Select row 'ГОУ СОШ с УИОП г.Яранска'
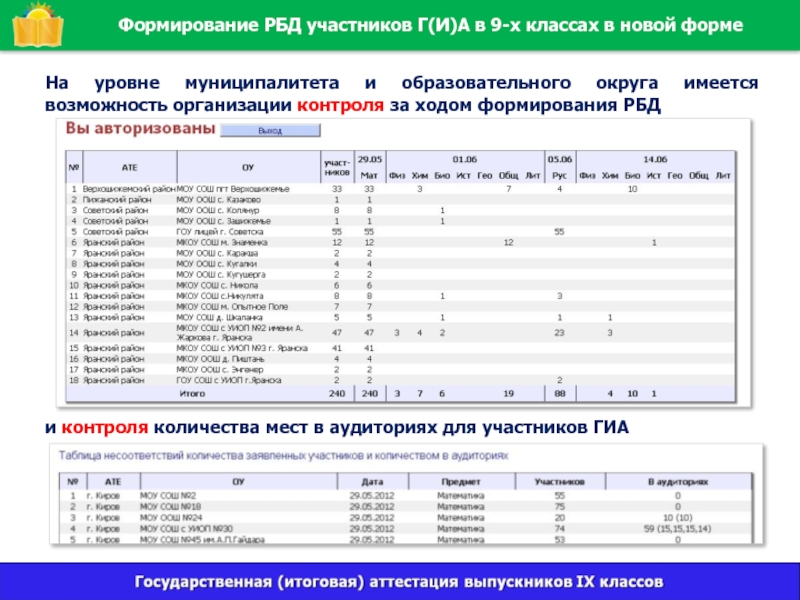The width and height of the screenshot is (800, 600). click(x=401, y=380)
